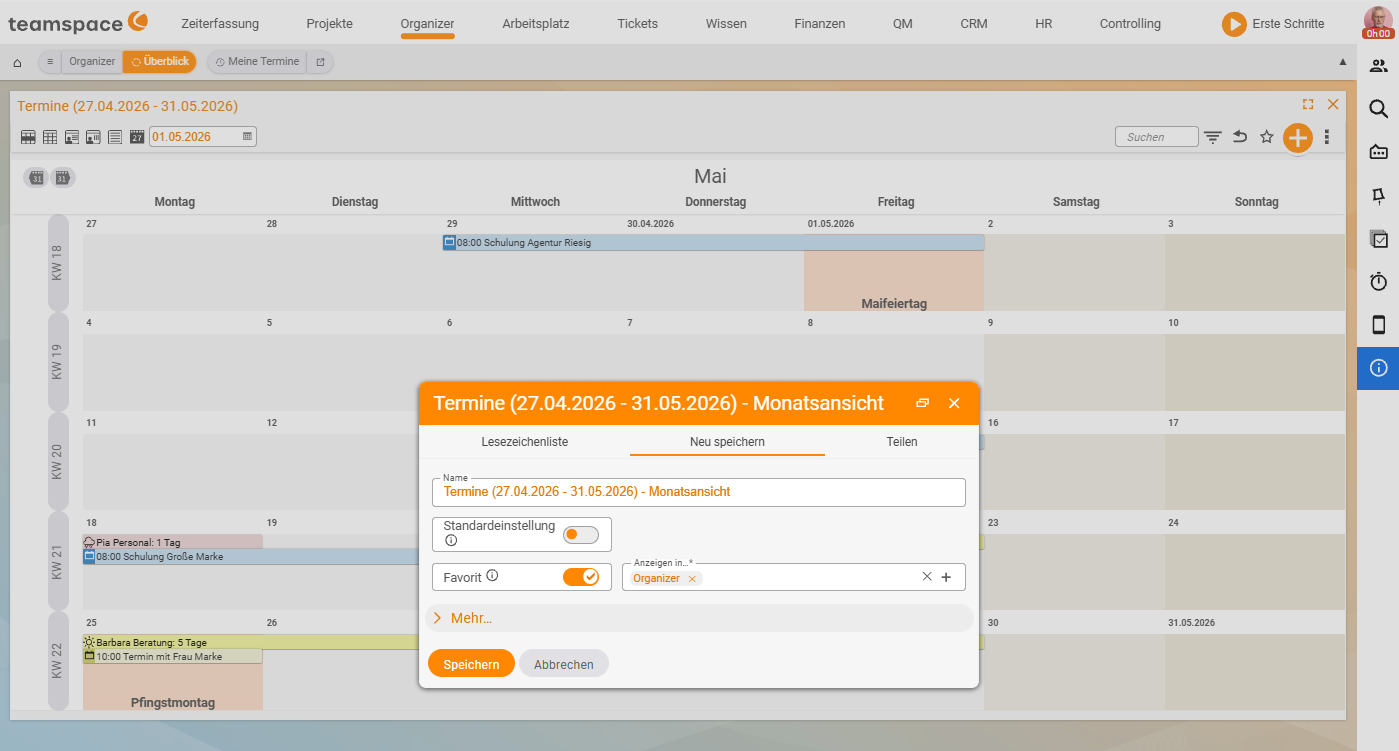Go to next month with right 31 icon
The width and height of the screenshot is (1399, 751).
point(62,178)
